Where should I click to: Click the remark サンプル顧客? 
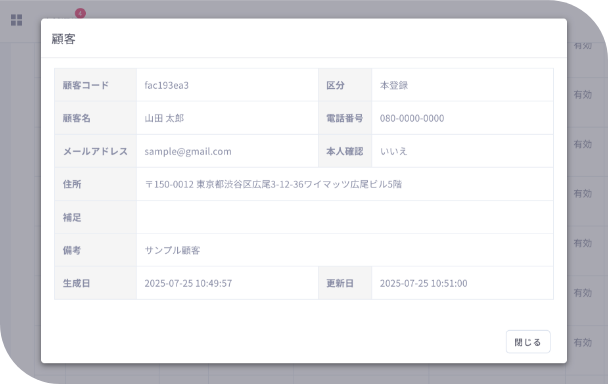(x=172, y=250)
